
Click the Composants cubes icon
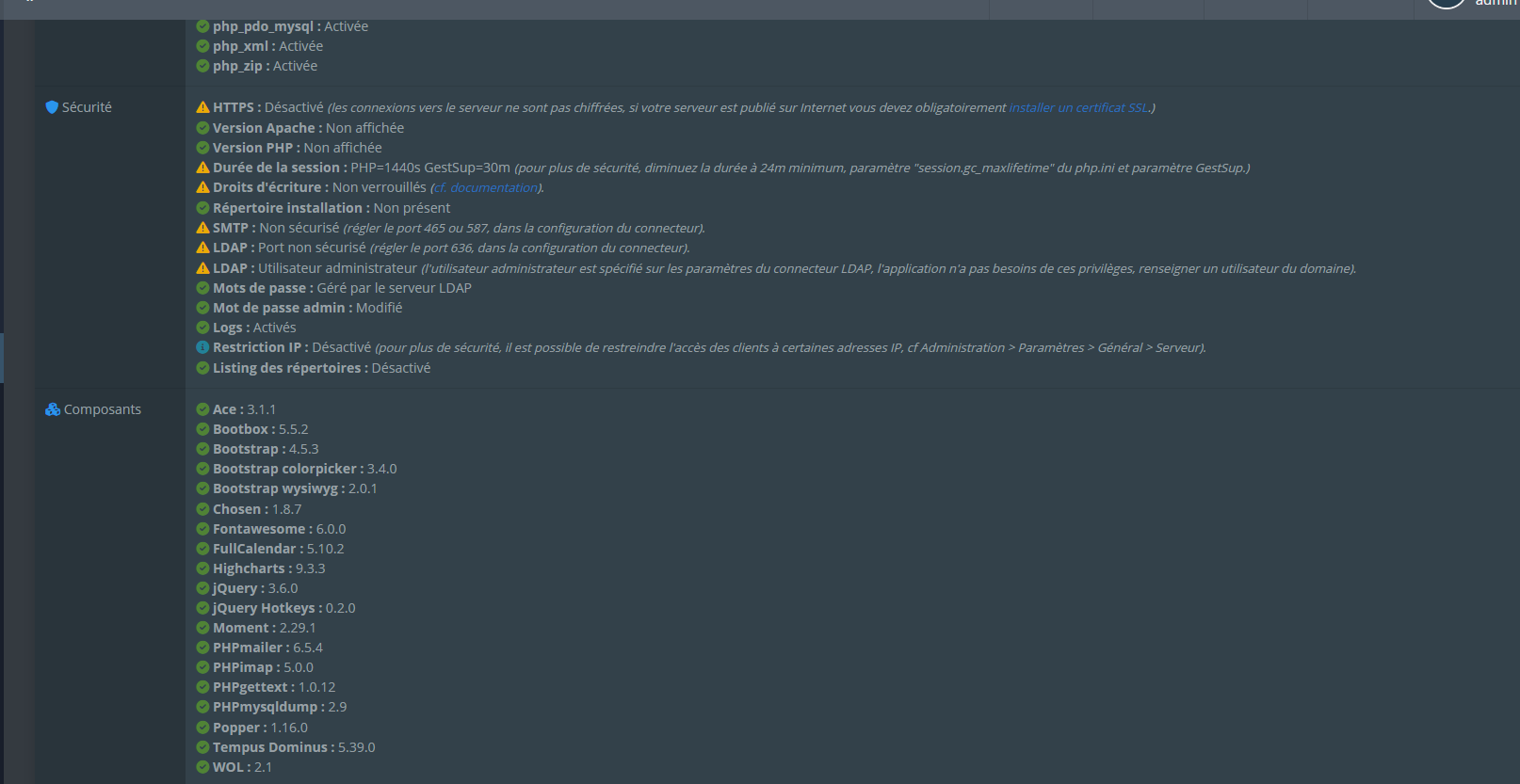53,409
